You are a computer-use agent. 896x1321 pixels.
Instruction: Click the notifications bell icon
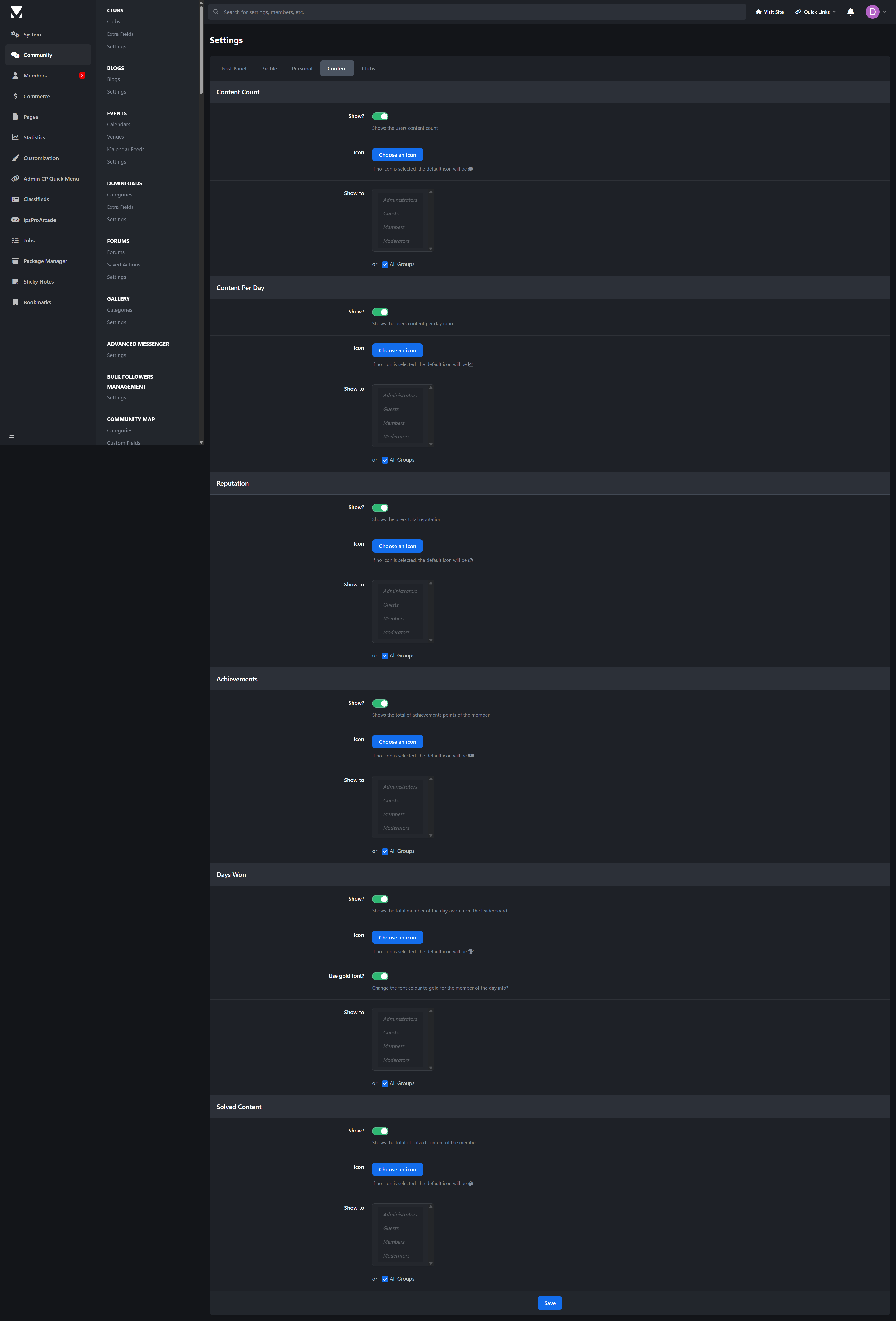click(x=850, y=12)
